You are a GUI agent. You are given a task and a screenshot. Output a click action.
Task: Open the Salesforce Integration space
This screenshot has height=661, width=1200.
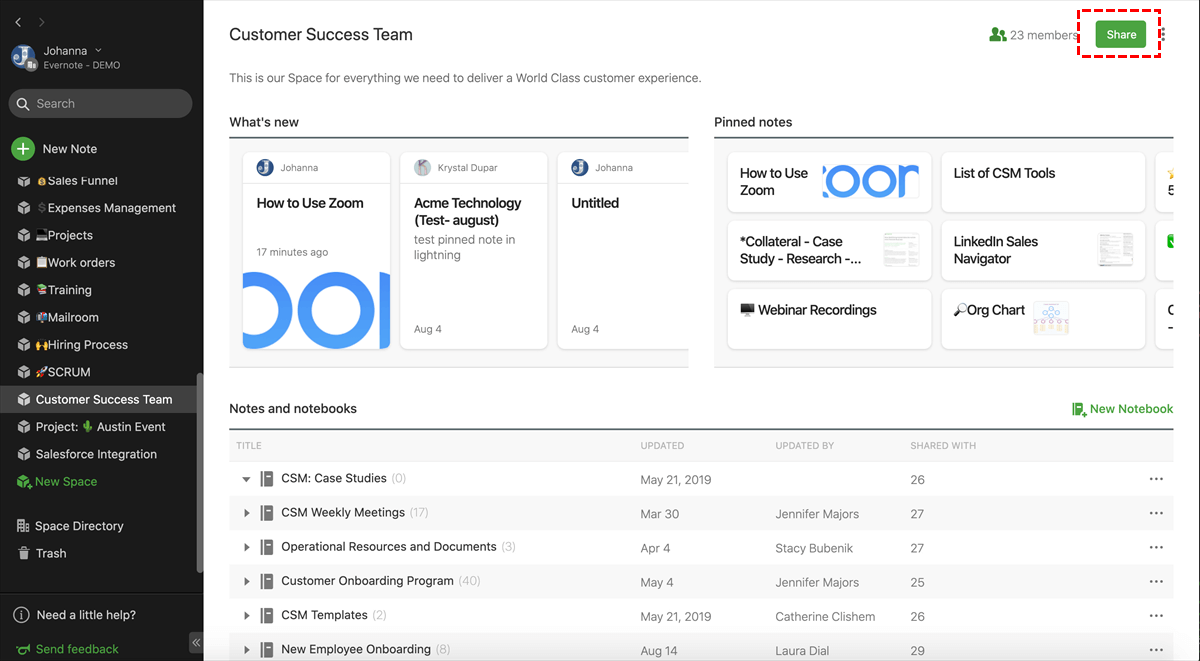(96, 454)
